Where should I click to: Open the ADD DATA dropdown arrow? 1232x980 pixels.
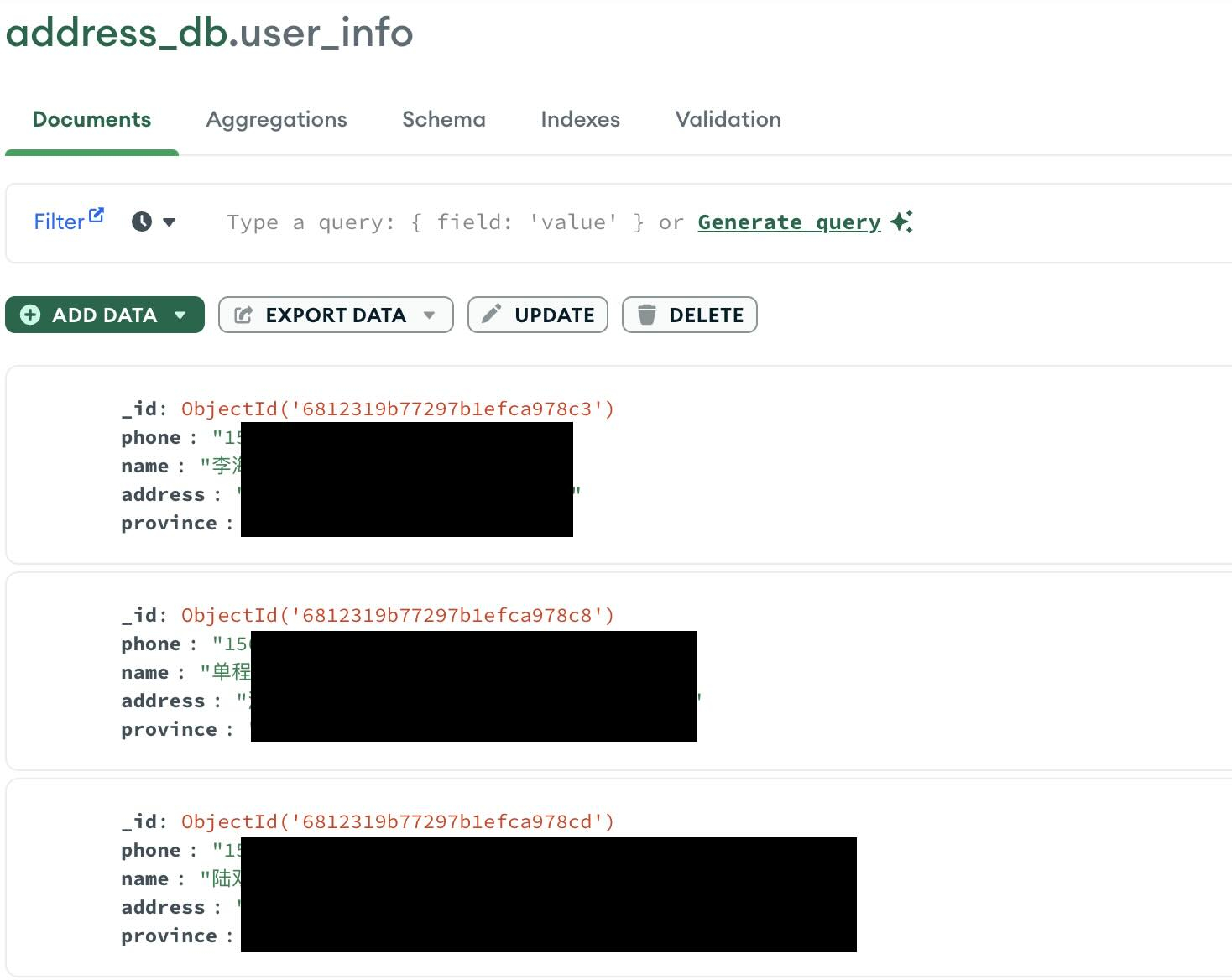tap(180, 315)
